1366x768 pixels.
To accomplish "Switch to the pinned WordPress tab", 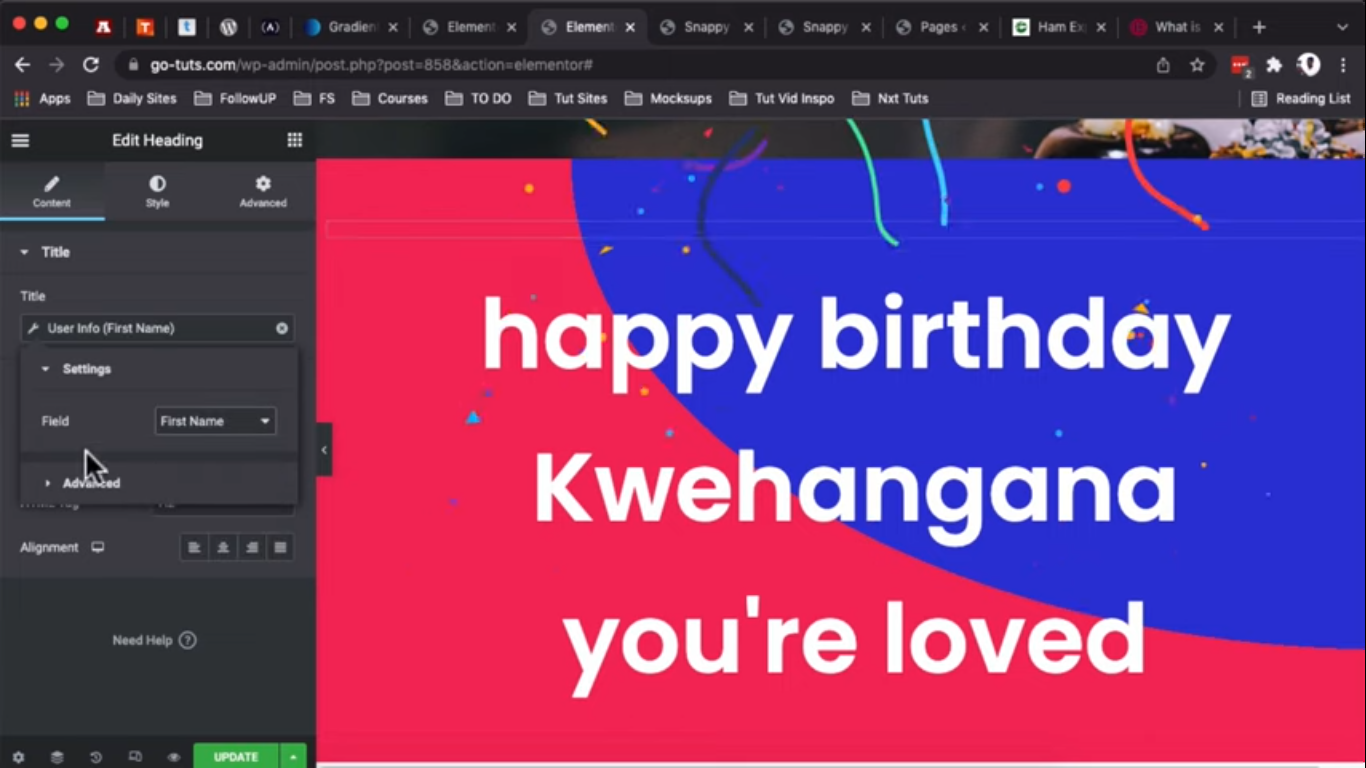I will [228, 27].
